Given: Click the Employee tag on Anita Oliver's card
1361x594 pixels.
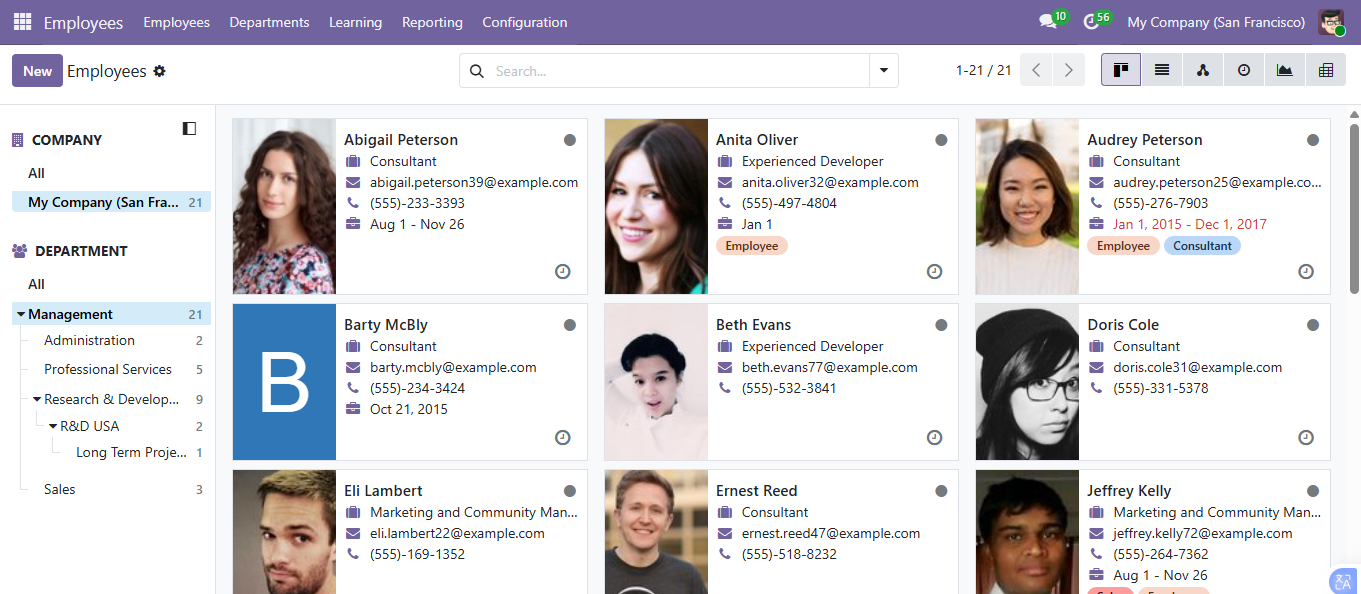Looking at the screenshot, I should click(x=751, y=246).
